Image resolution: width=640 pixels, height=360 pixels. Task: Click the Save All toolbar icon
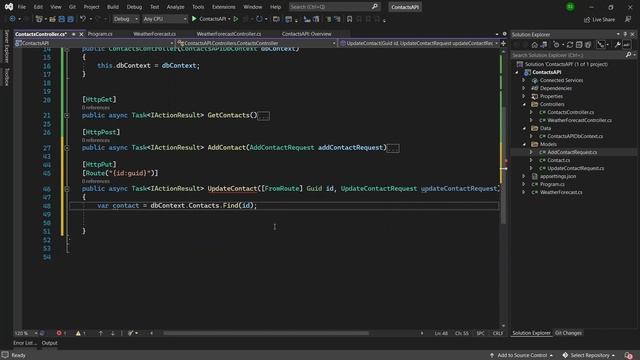pos(70,19)
